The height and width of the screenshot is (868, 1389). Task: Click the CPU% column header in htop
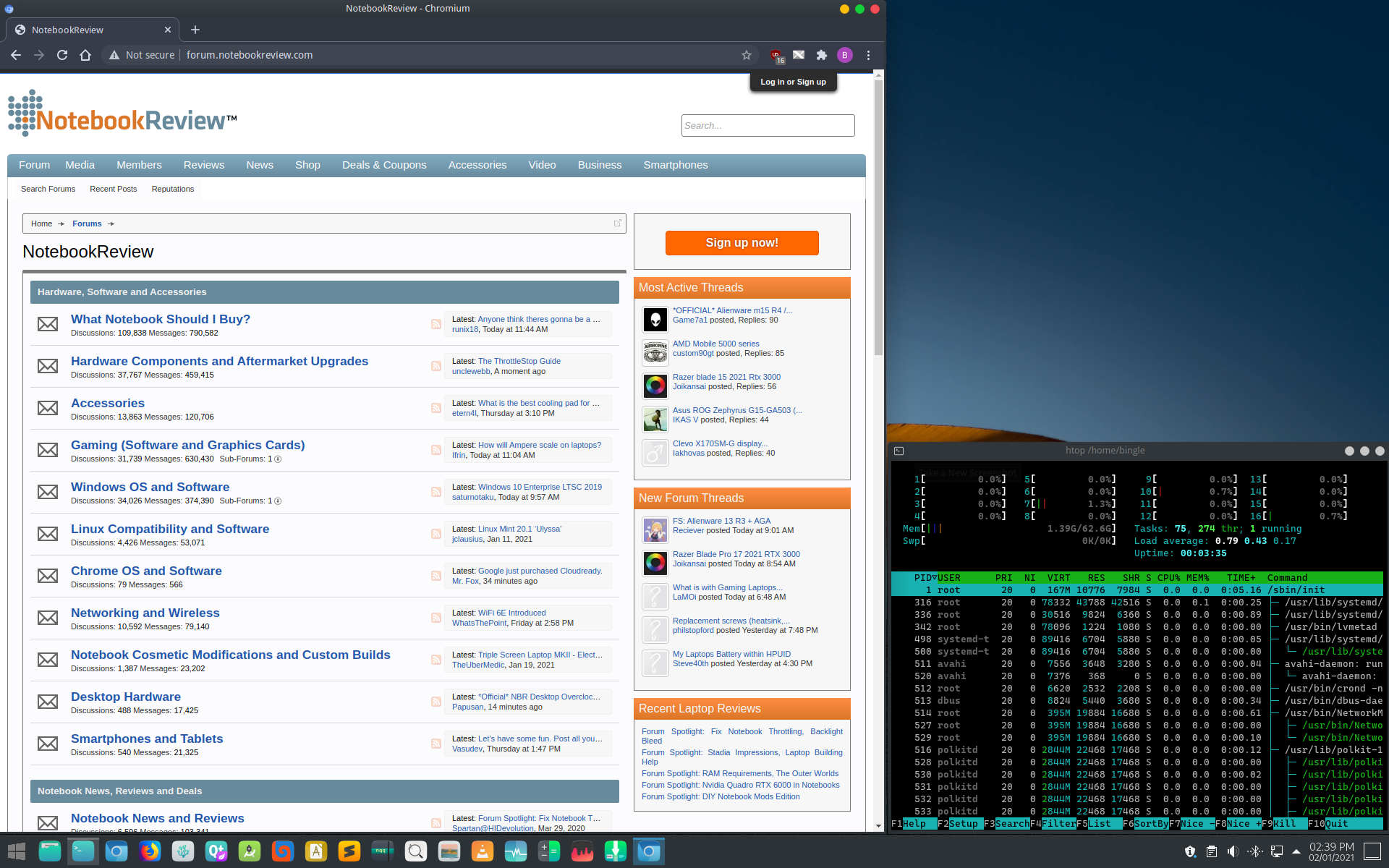(x=1168, y=578)
